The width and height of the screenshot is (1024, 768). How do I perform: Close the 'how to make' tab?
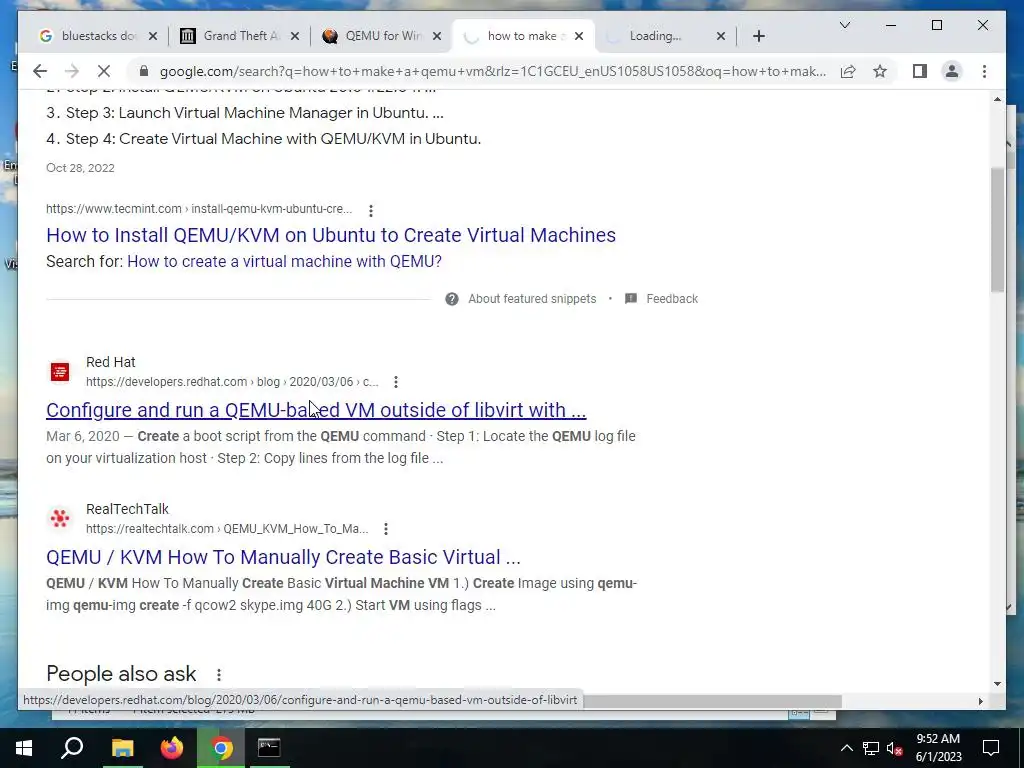(579, 36)
